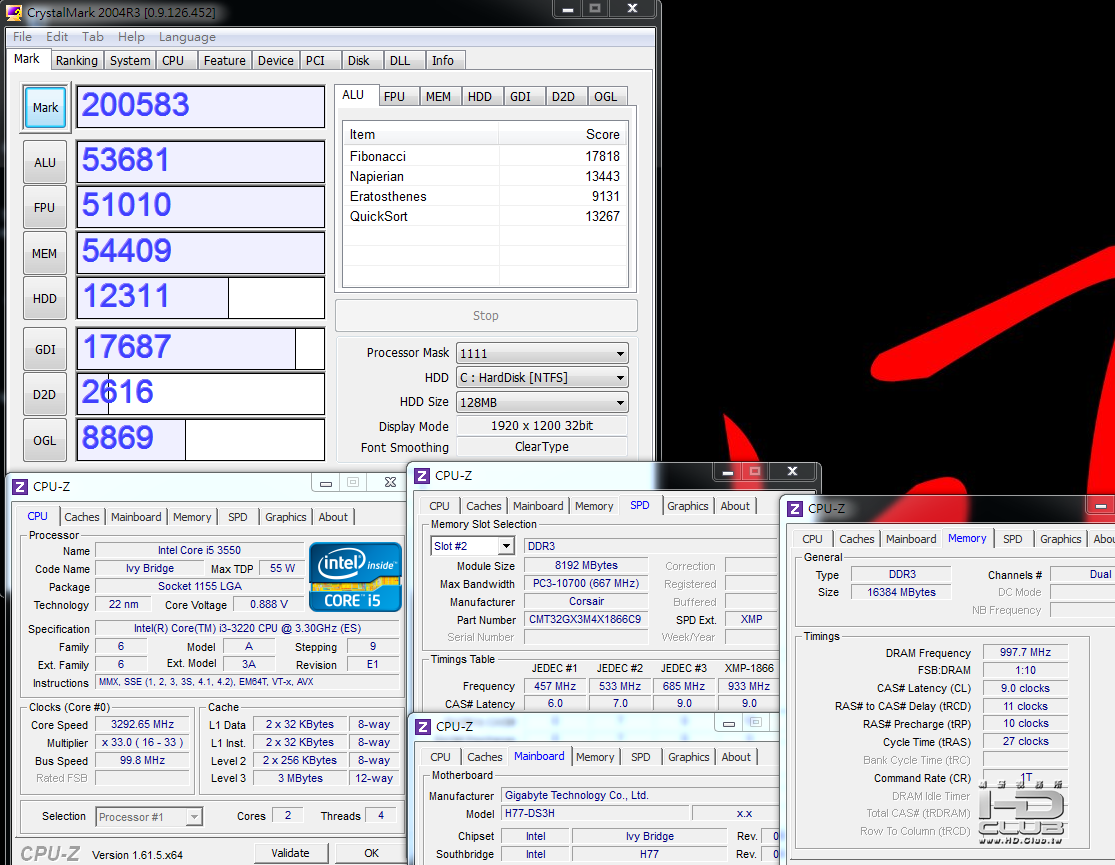Run the OGL benchmark button
Screen dimensions: 1115x865
click(45, 439)
